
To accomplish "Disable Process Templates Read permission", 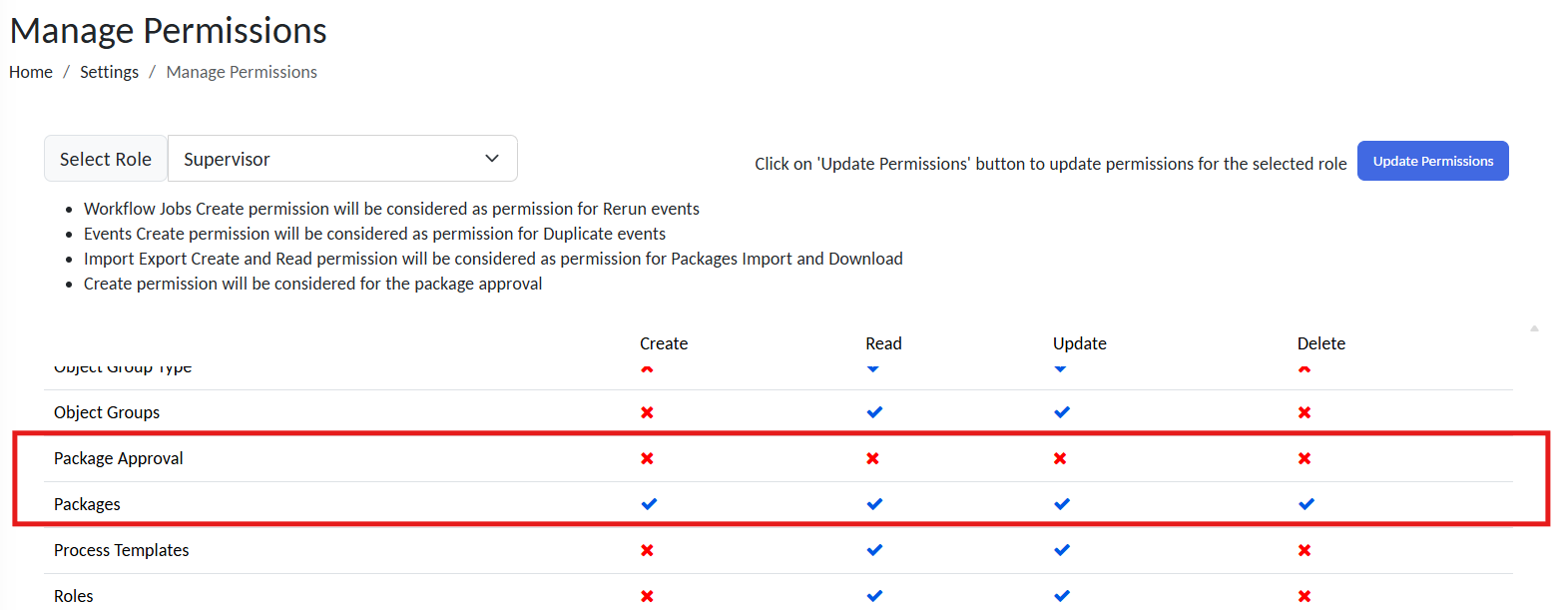I will [874, 550].
